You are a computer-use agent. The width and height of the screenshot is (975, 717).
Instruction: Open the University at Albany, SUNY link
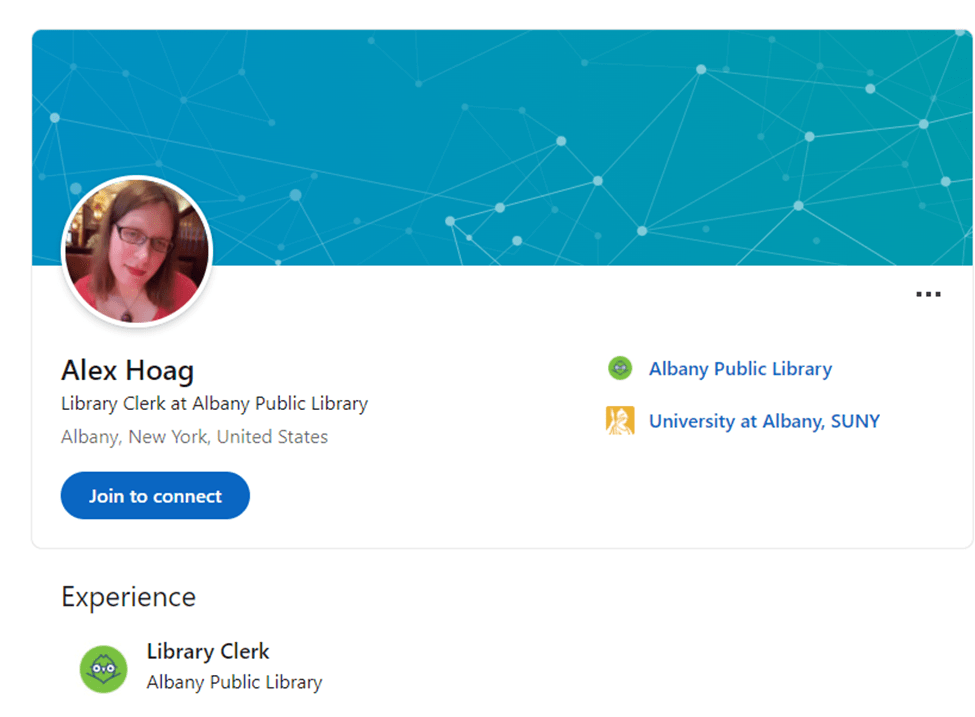[x=764, y=421]
